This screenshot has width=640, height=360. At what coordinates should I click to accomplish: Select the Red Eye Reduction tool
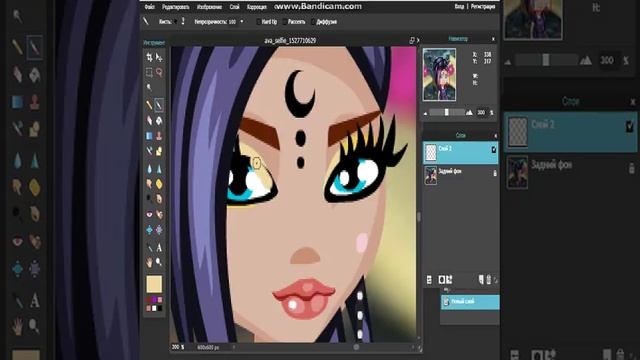149,214
